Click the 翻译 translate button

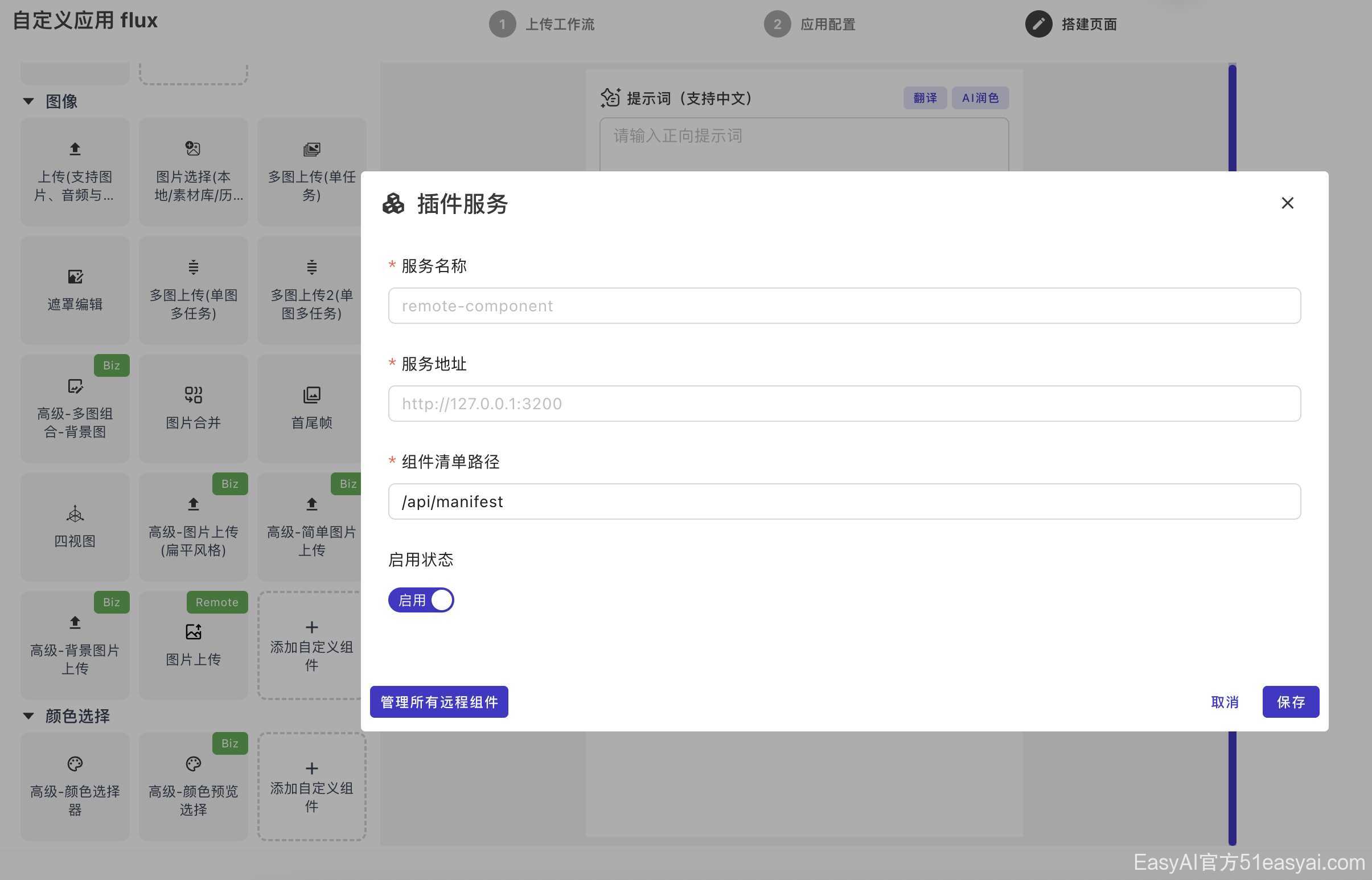coord(925,98)
